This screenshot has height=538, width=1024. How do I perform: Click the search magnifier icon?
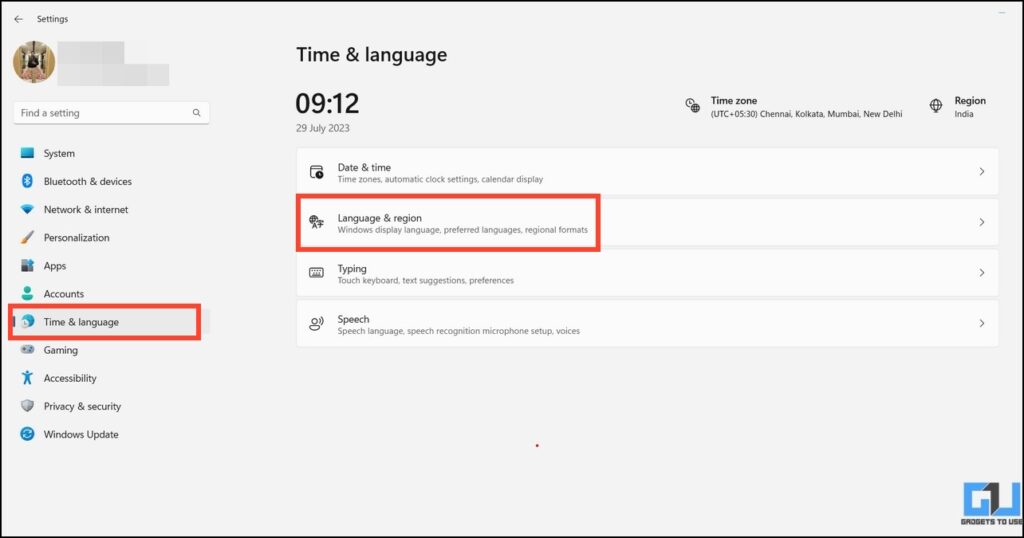click(x=196, y=113)
